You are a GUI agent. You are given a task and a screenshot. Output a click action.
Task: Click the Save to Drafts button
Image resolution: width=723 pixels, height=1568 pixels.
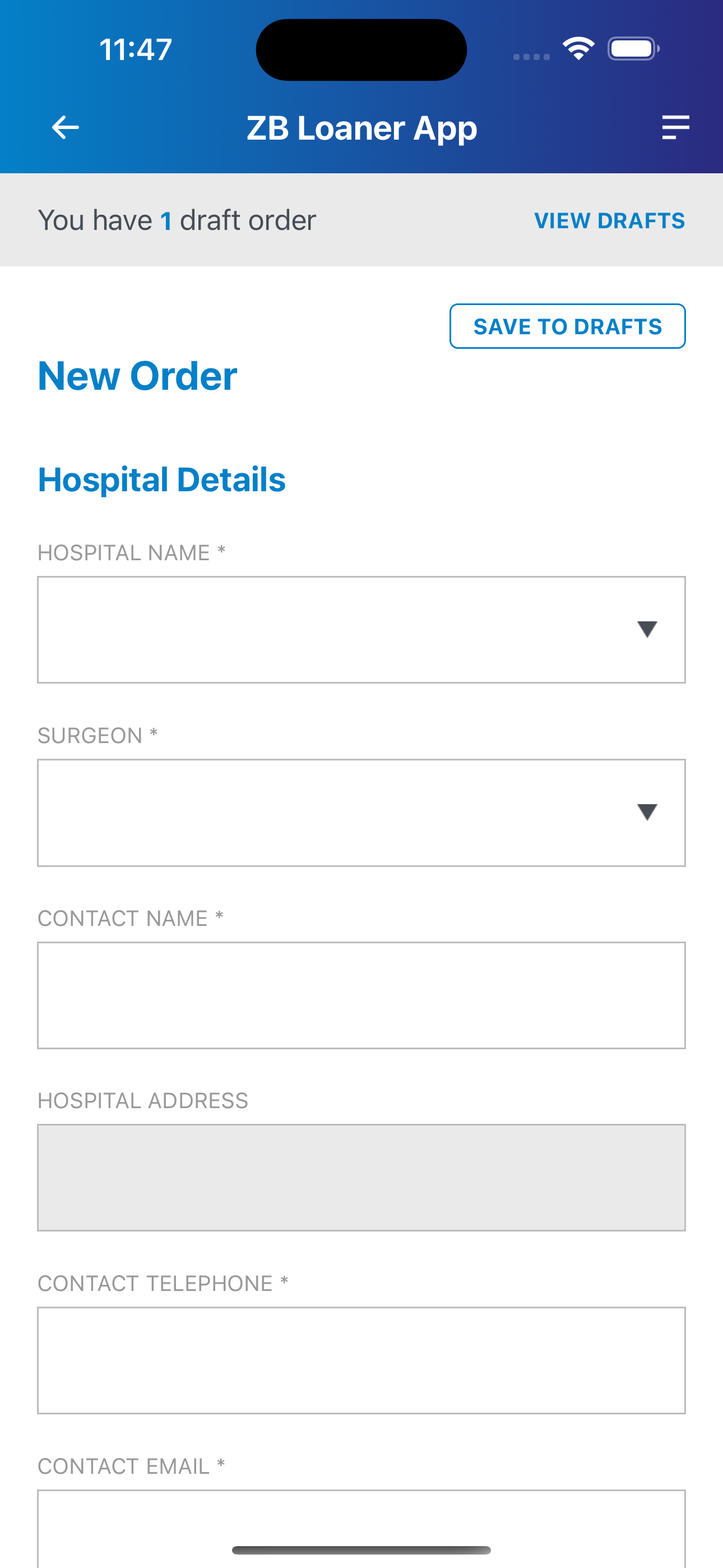coord(567,326)
